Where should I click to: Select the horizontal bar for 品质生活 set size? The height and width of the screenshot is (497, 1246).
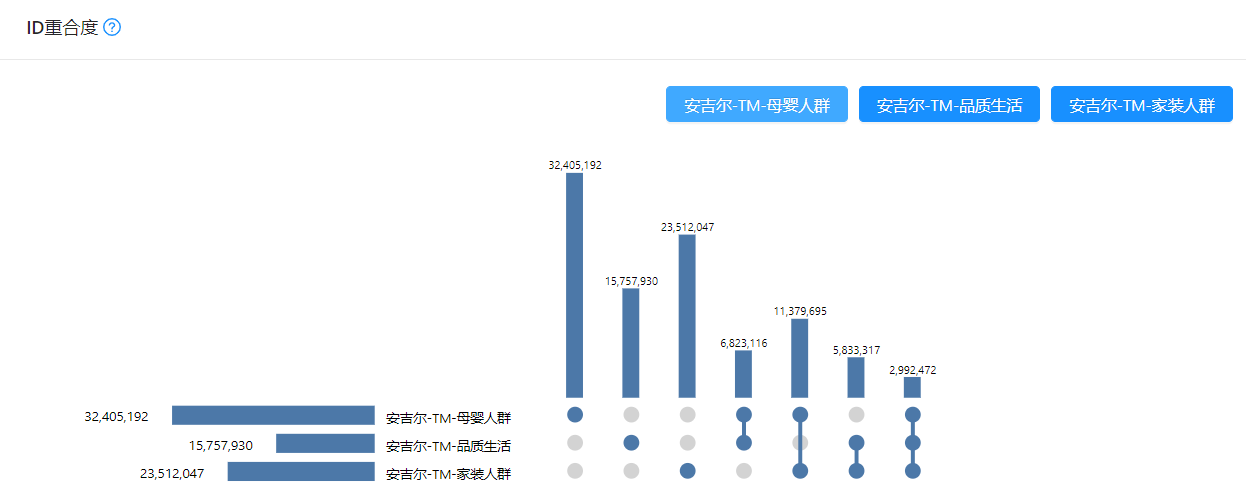[x=325, y=444]
